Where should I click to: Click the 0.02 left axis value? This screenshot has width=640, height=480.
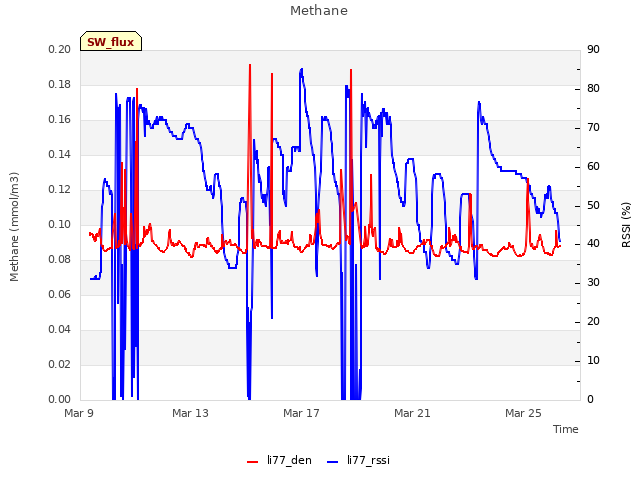pos(60,364)
